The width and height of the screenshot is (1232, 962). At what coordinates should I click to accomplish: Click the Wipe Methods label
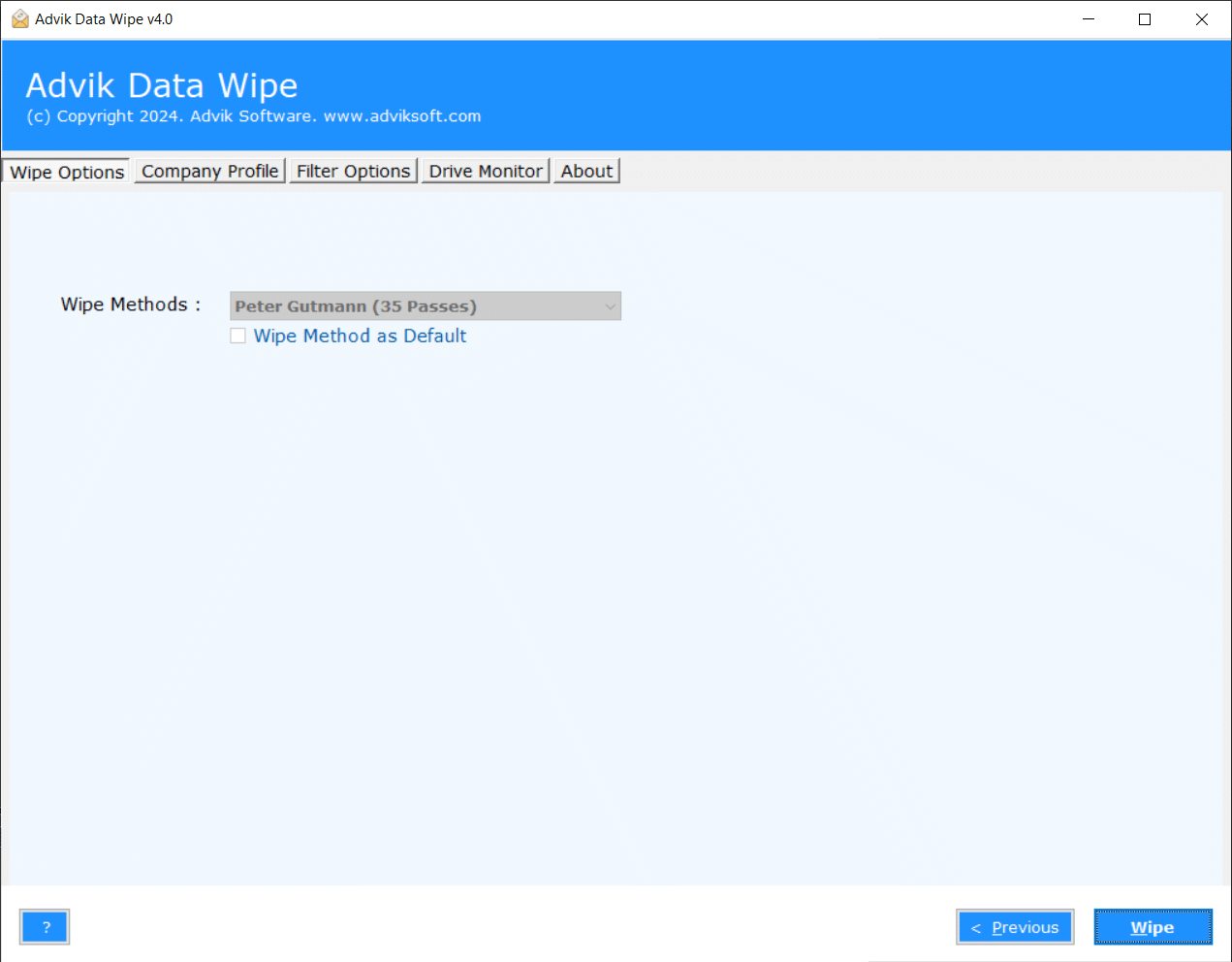tap(131, 305)
